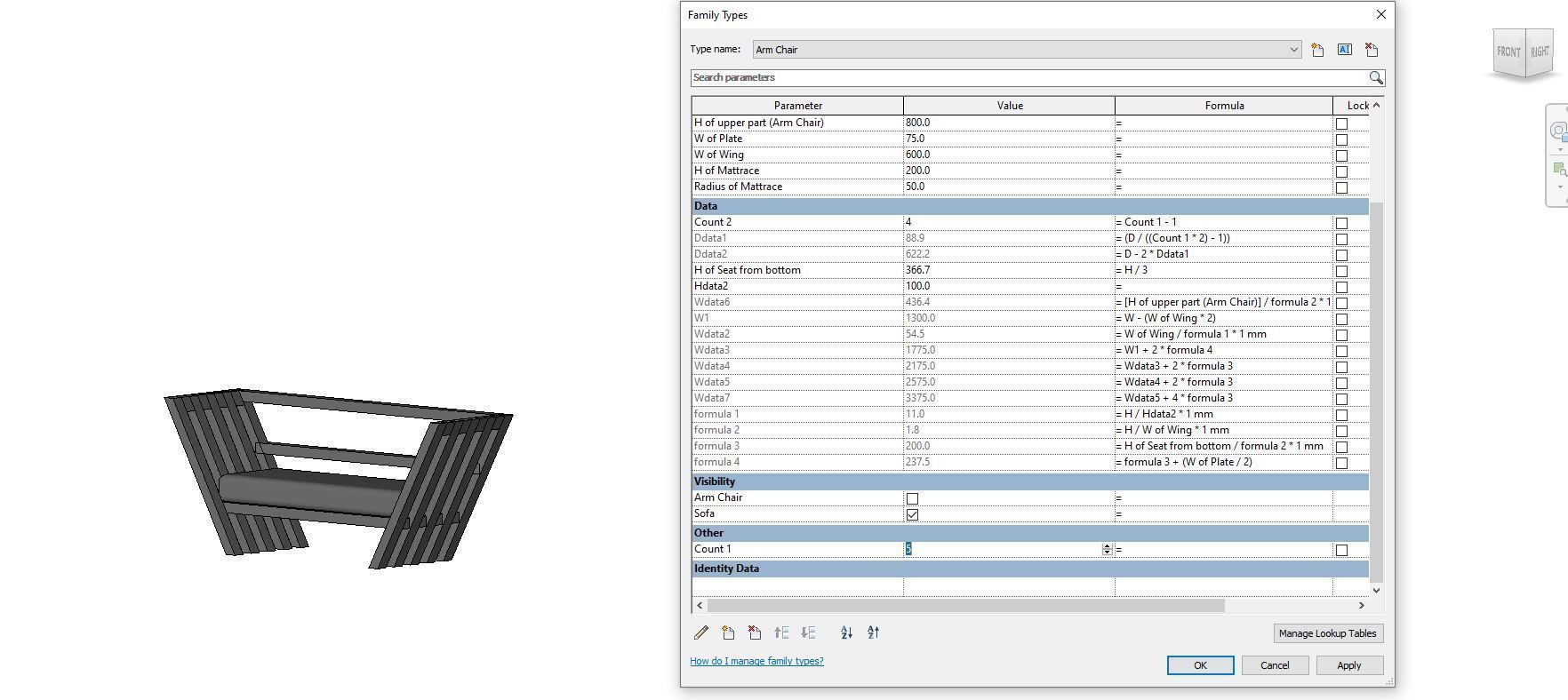Delete the current family type
Image resolution: width=1568 pixels, height=700 pixels.
click(1371, 51)
